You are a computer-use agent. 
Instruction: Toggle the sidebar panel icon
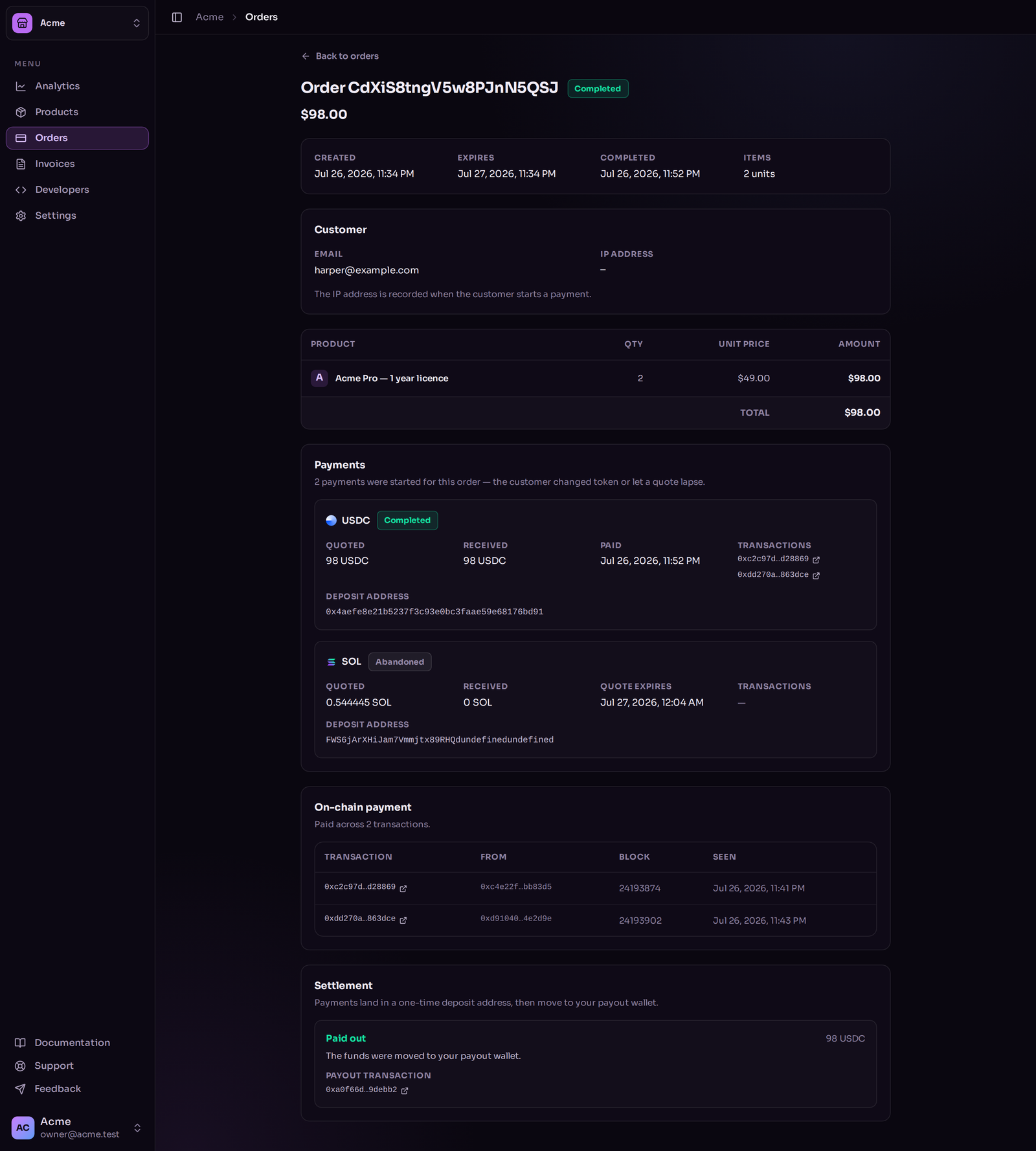click(x=177, y=17)
